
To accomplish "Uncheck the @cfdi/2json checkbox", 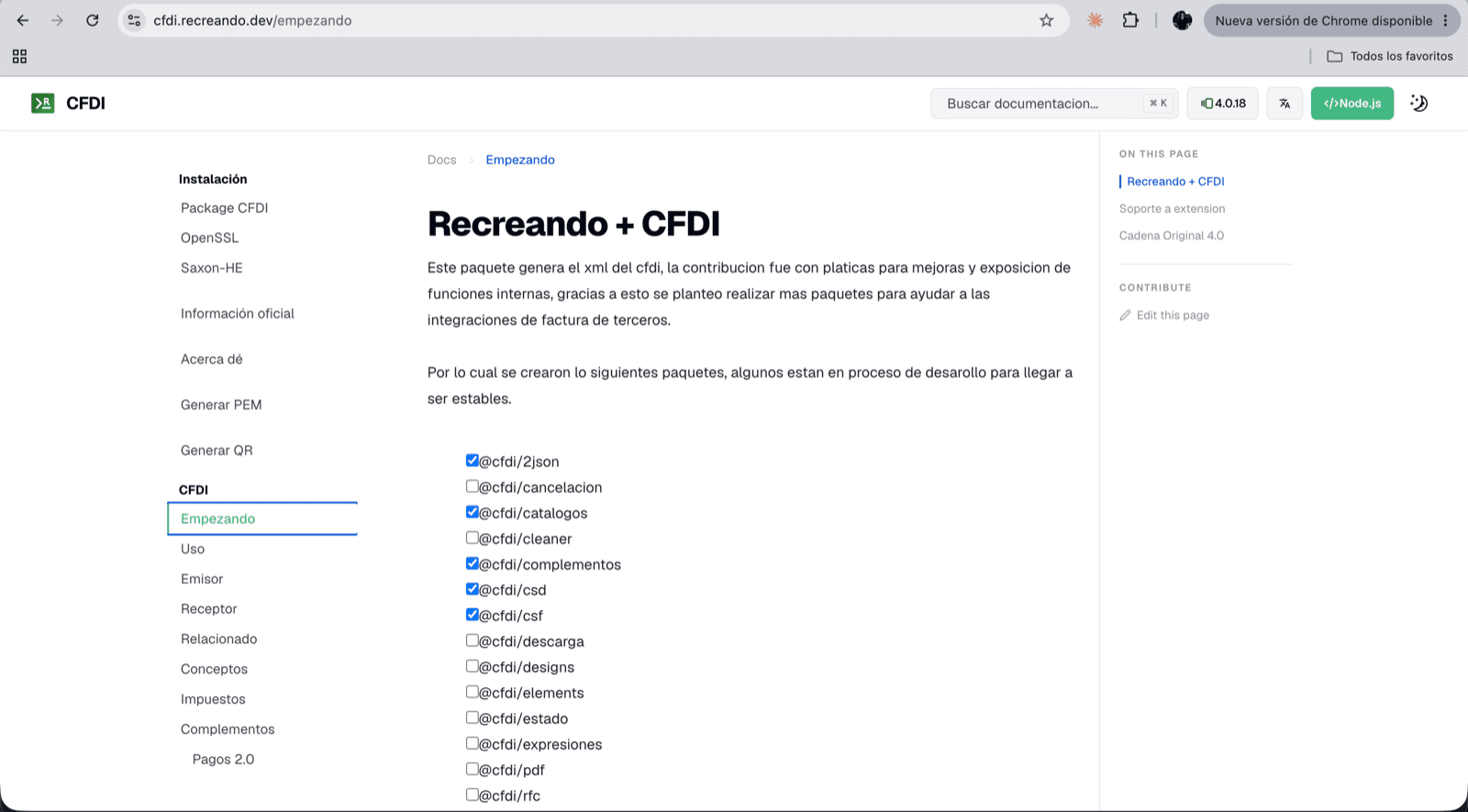I will point(472,461).
